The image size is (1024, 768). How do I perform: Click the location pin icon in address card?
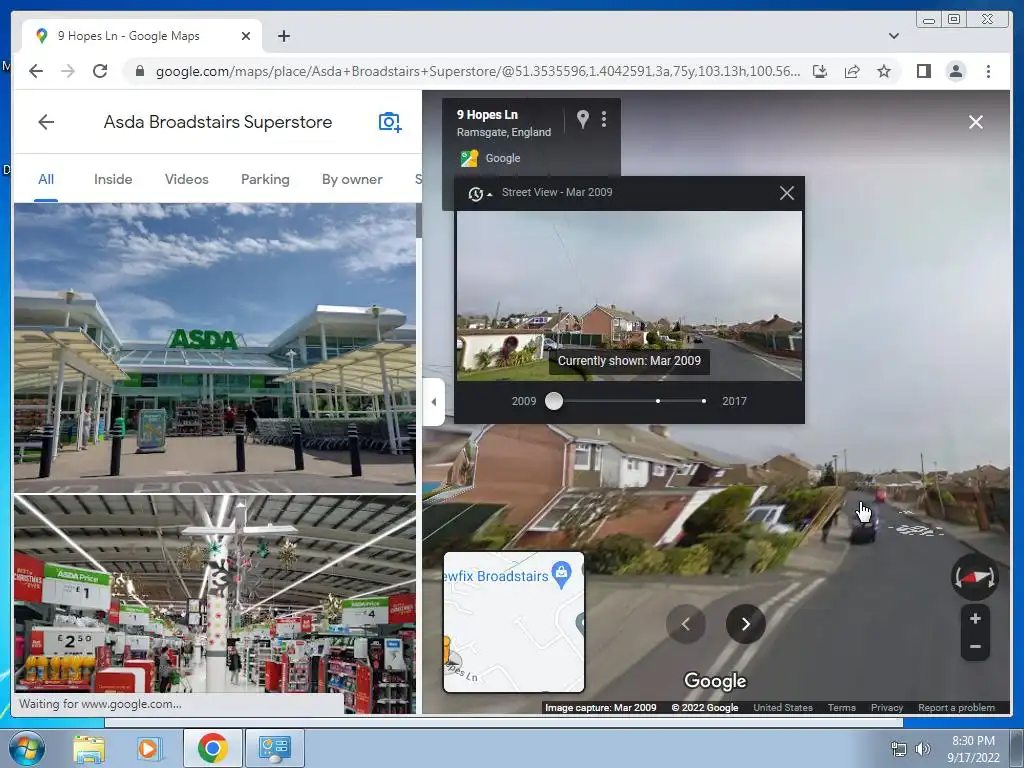point(583,119)
